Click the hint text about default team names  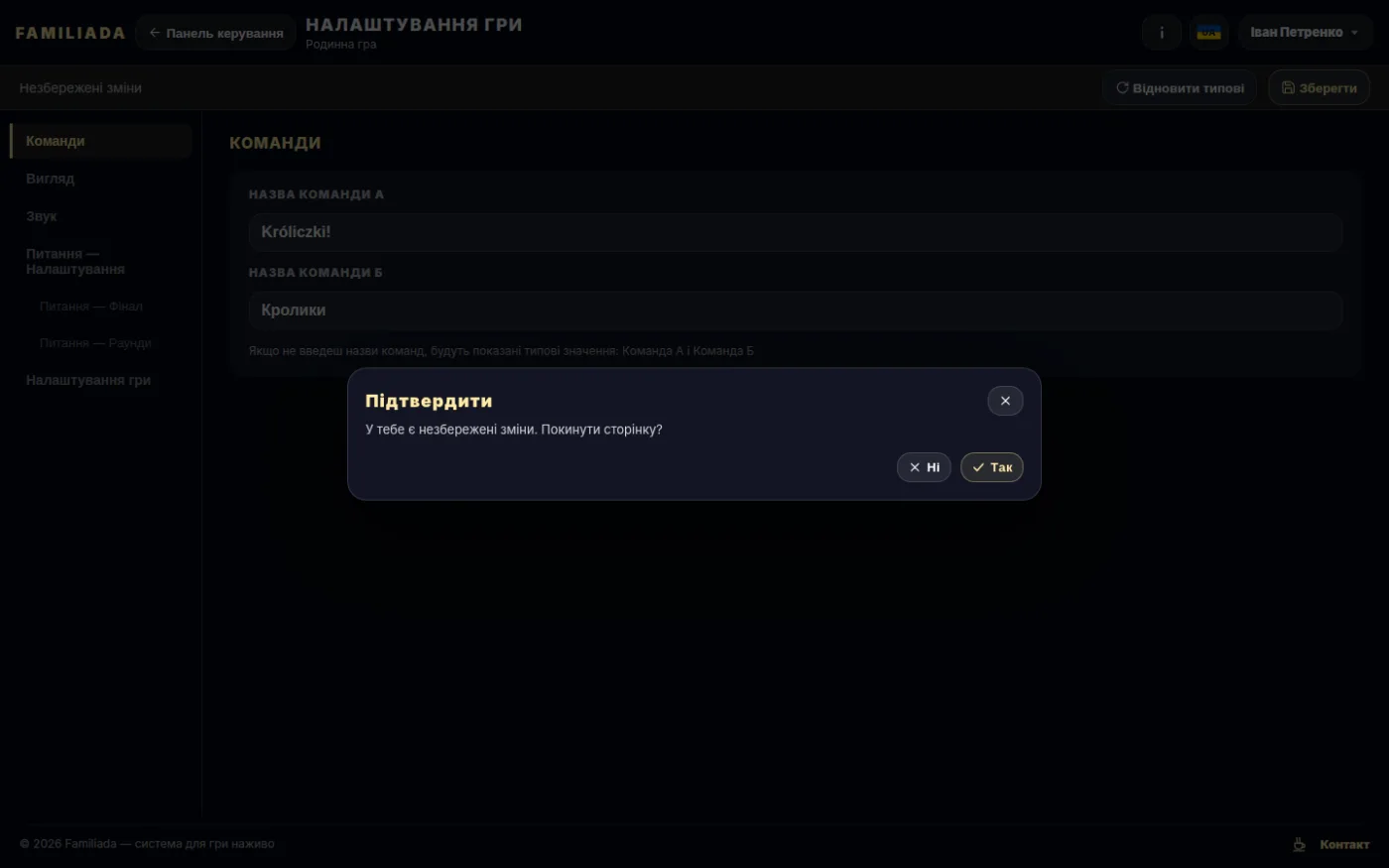pos(501,351)
